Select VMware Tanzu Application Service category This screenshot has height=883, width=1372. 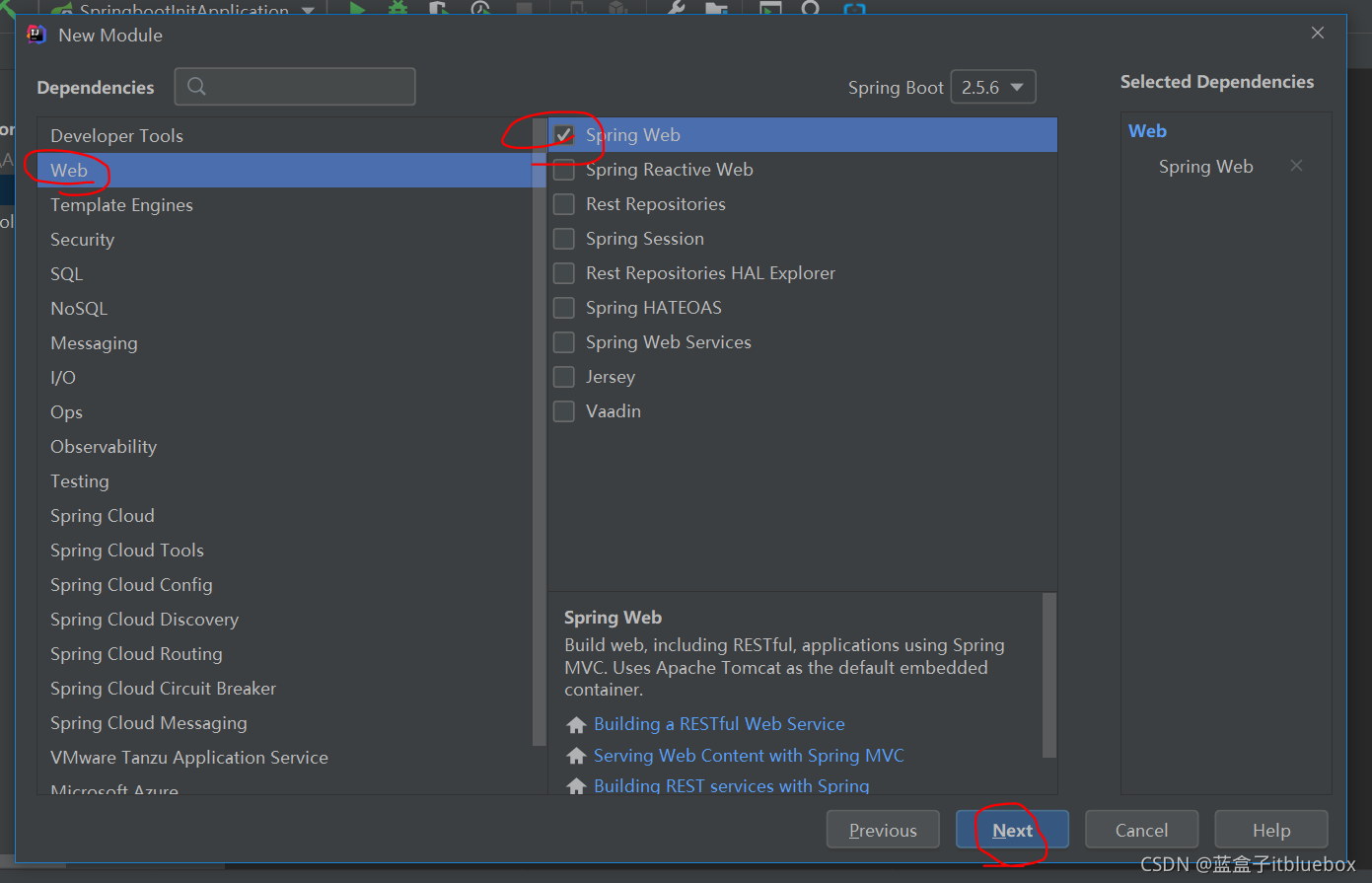284,757
